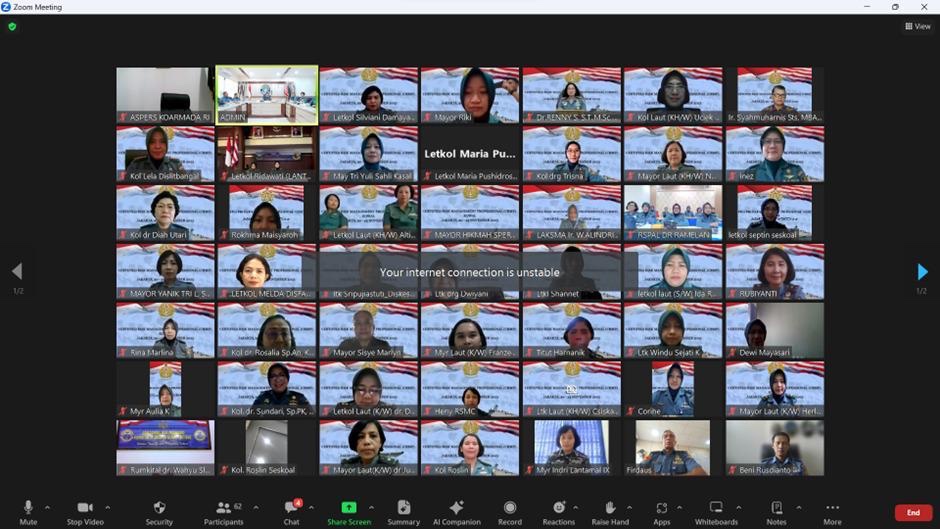
Task: Open the Apps panel
Action: (661, 511)
